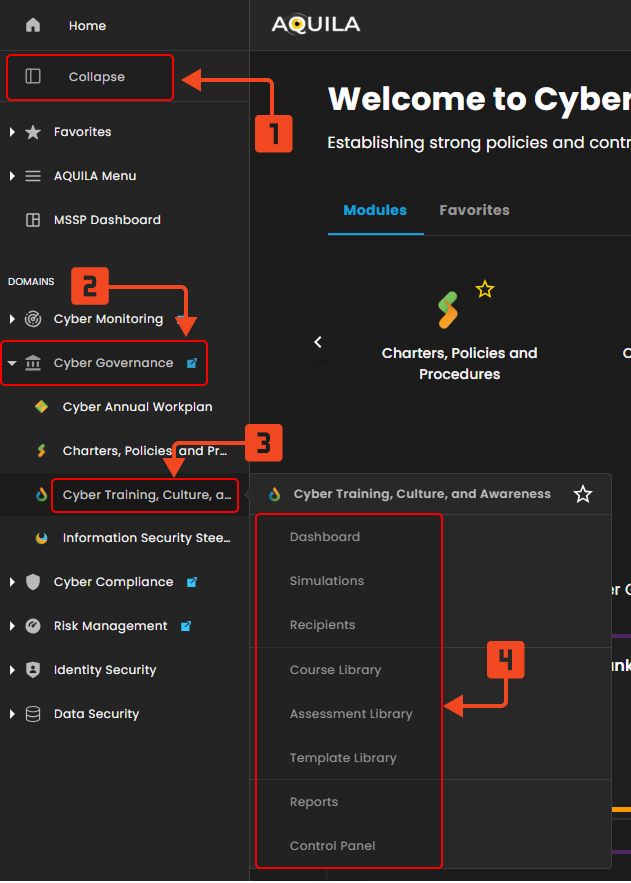Toggle favorite star on Charters, Policies module

click(485, 290)
